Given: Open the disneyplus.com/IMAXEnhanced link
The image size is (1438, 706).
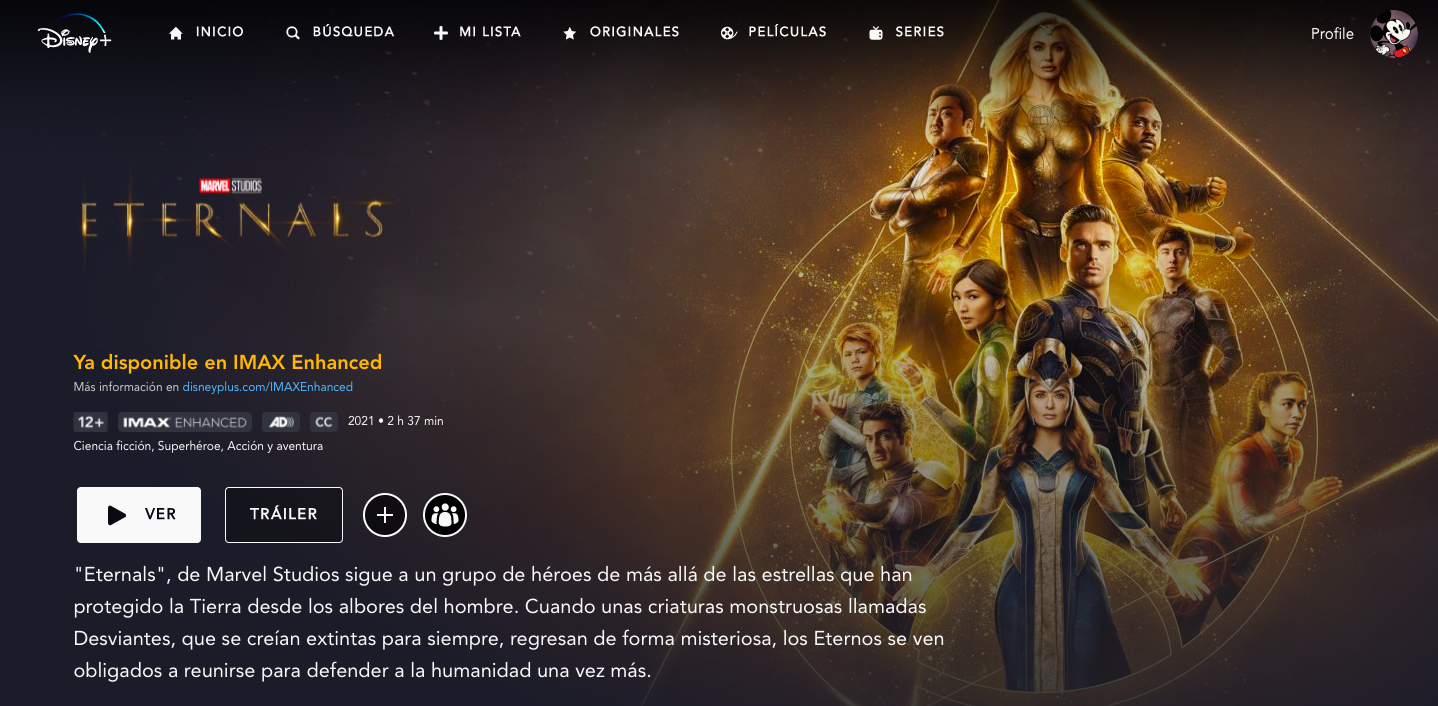Looking at the screenshot, I should point(268,387).
